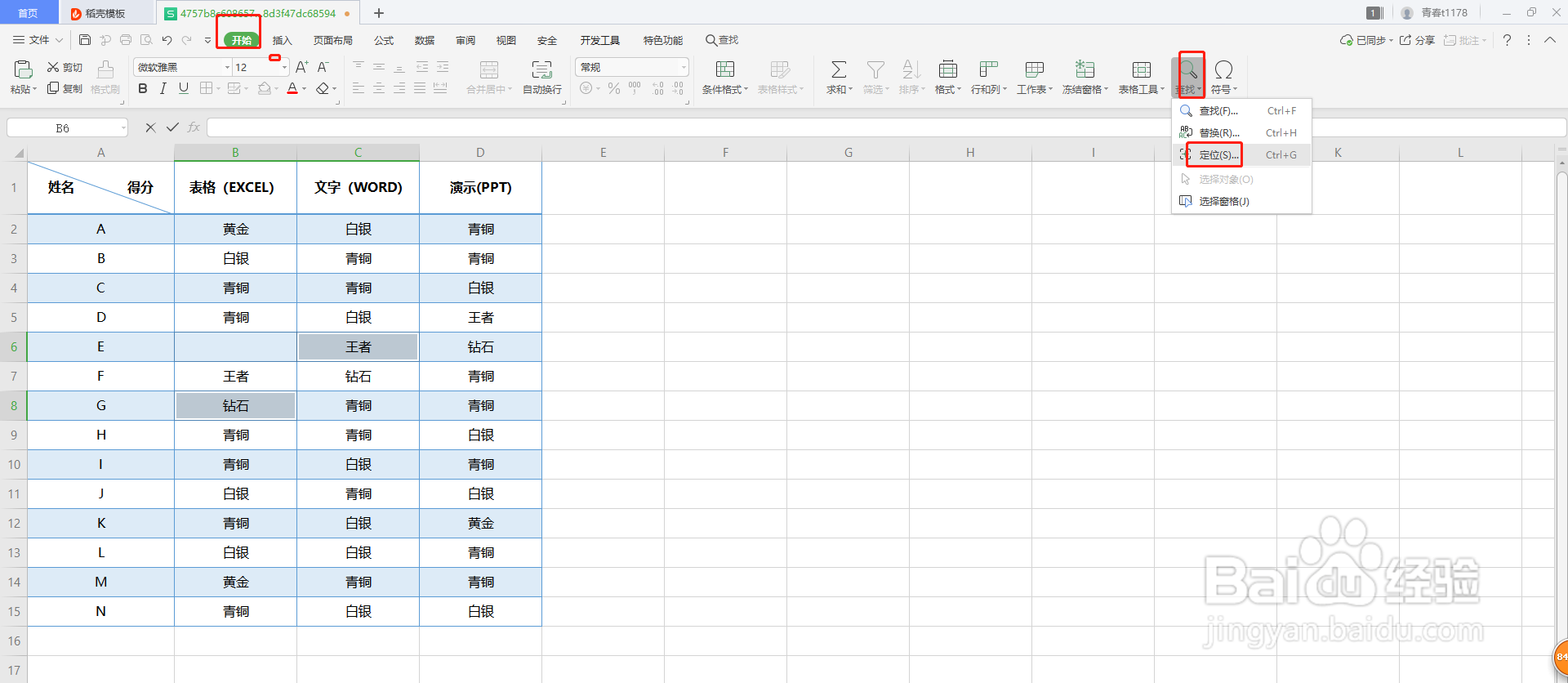Add a new tab with plus button
The image size is (1568, 683).
point(379,13)
